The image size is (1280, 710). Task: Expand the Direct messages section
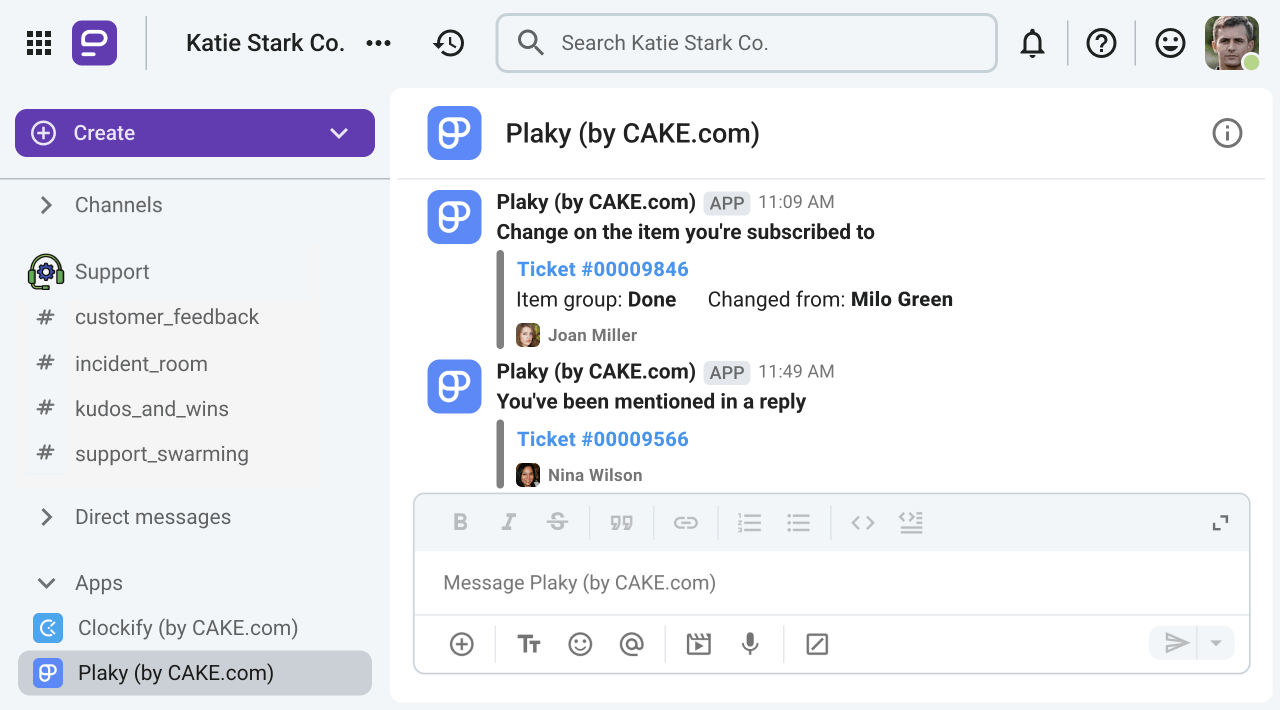pyautogui.click(x=45, y=516)
